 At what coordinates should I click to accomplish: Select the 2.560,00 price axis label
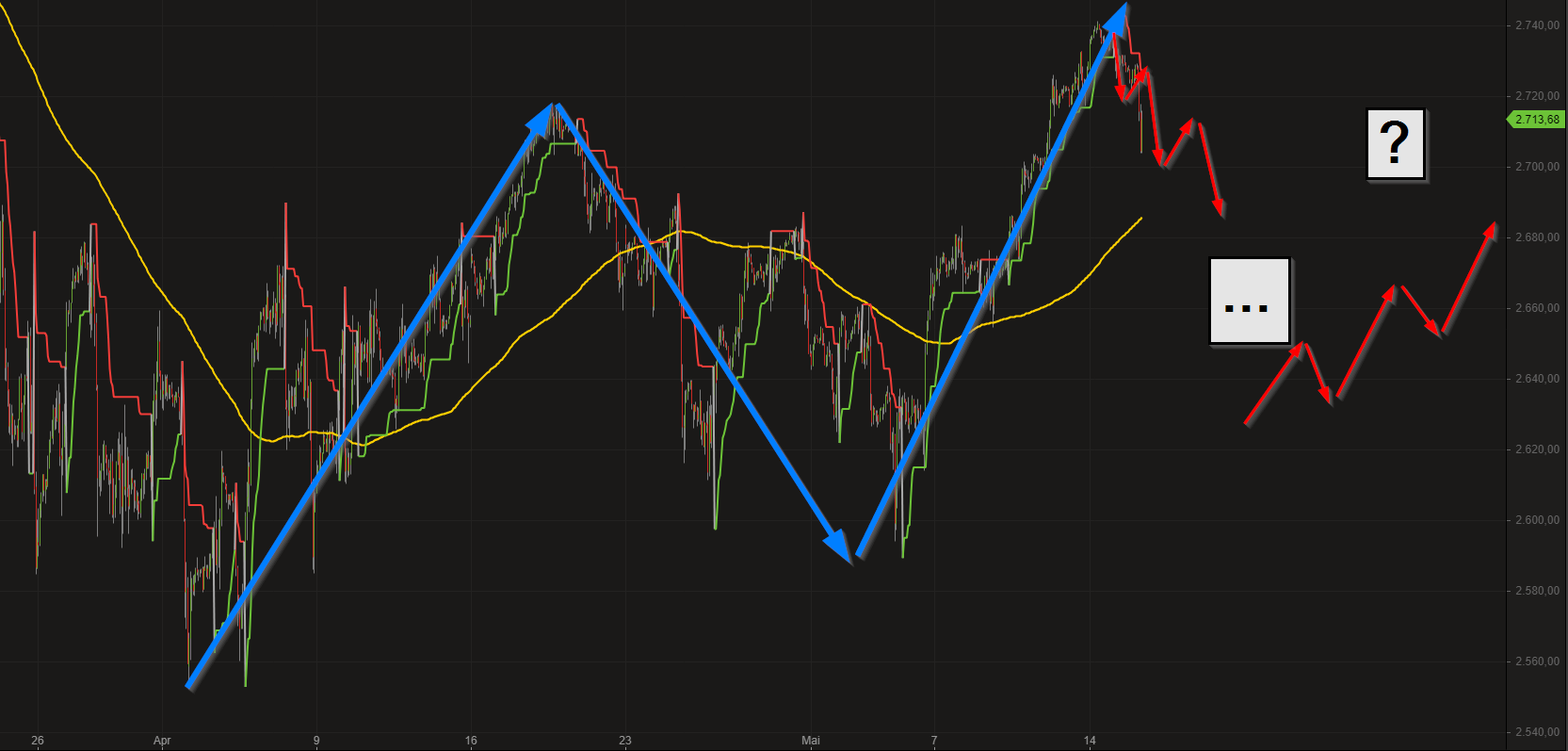click(1537, 661)
